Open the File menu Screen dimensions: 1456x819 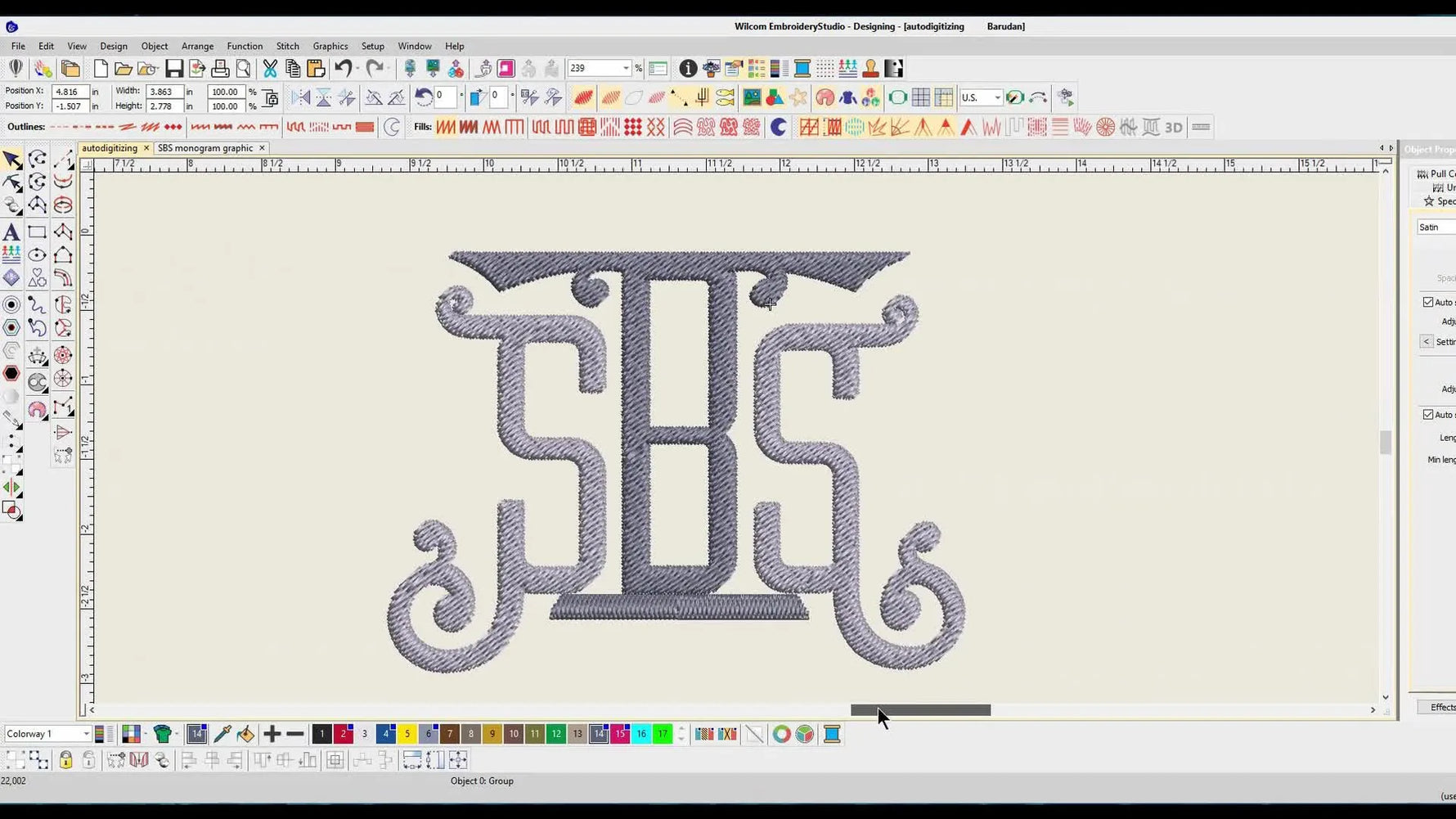18,47
